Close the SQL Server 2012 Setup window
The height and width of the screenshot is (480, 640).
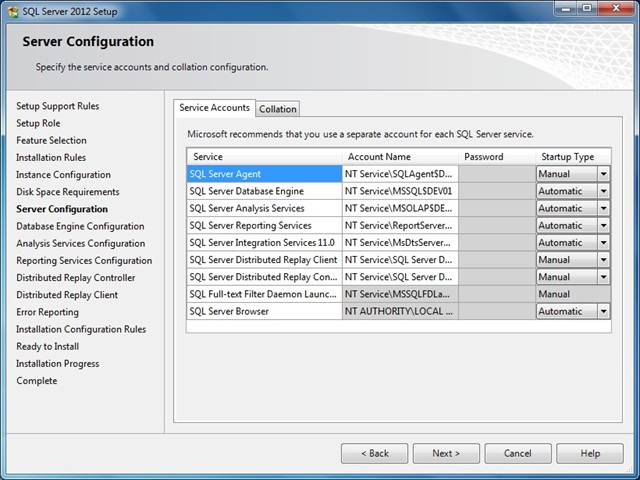[616, 8]
